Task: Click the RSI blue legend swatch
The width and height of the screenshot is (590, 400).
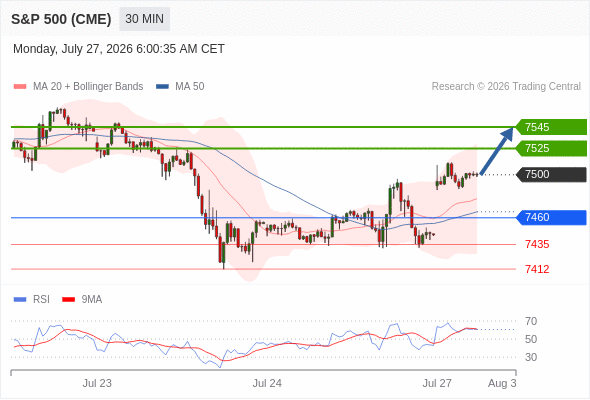Action: coord(20,300)
